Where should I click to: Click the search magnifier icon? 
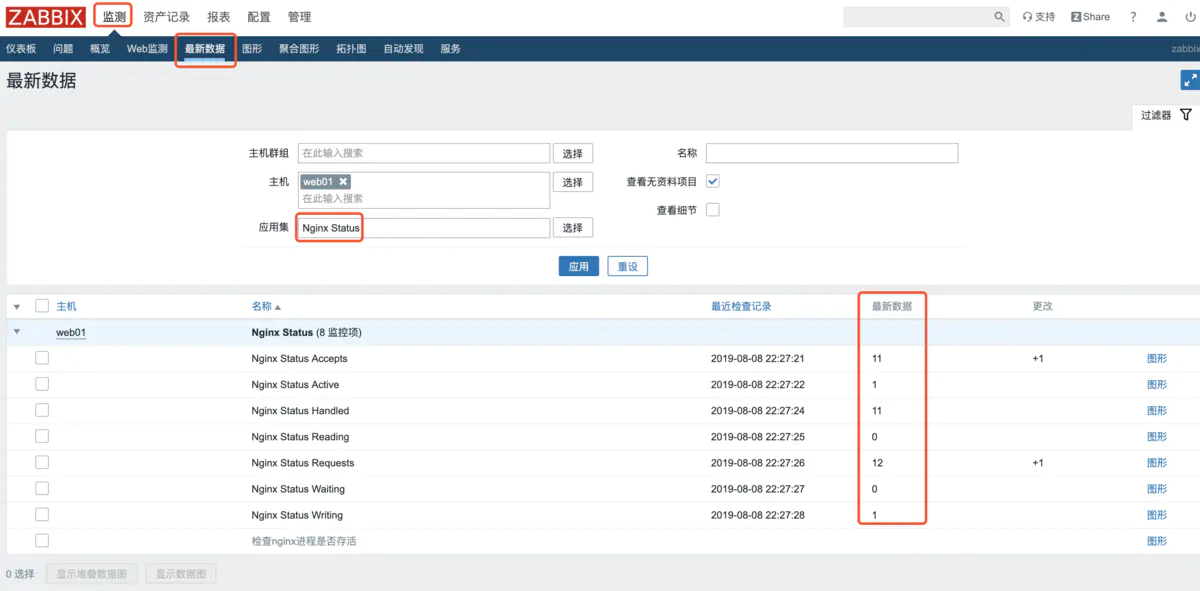(x=999, y=17)
